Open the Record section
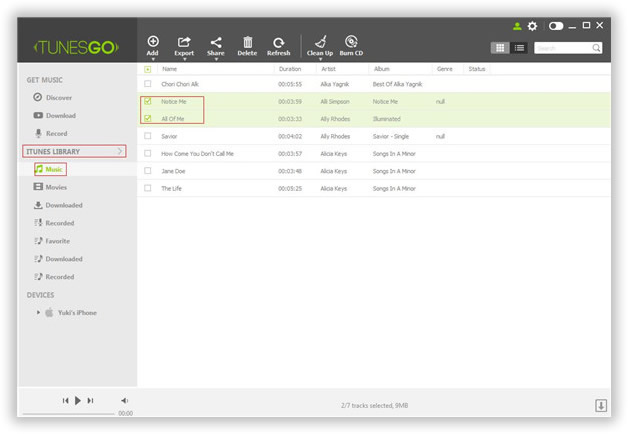This screenshot has height=434, width=628. [50, 133]
